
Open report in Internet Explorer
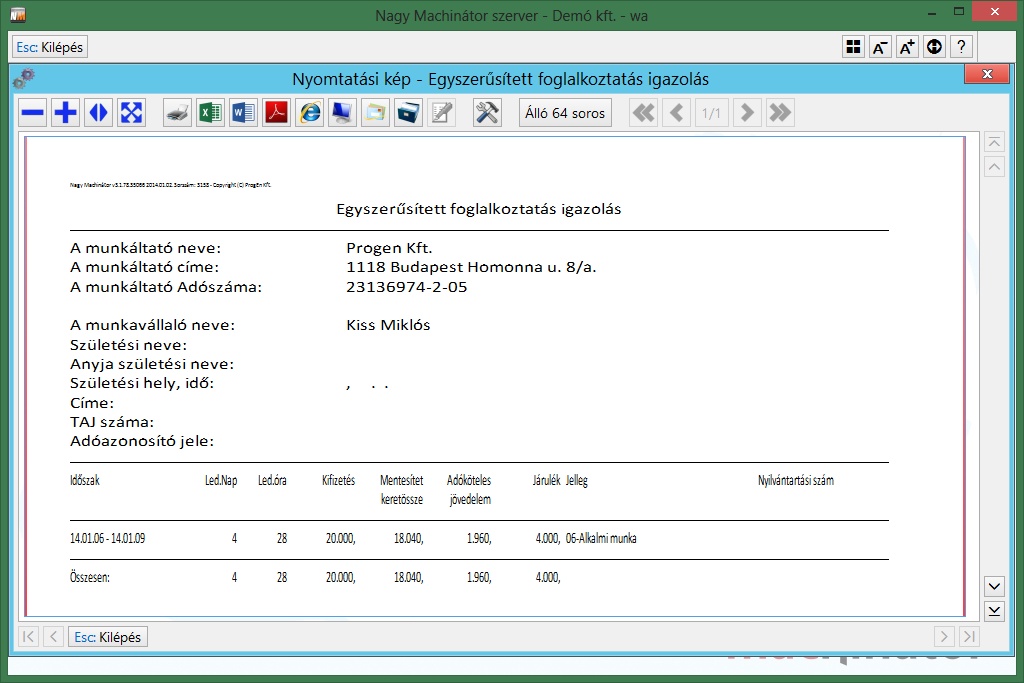click(x=309, y=113)
